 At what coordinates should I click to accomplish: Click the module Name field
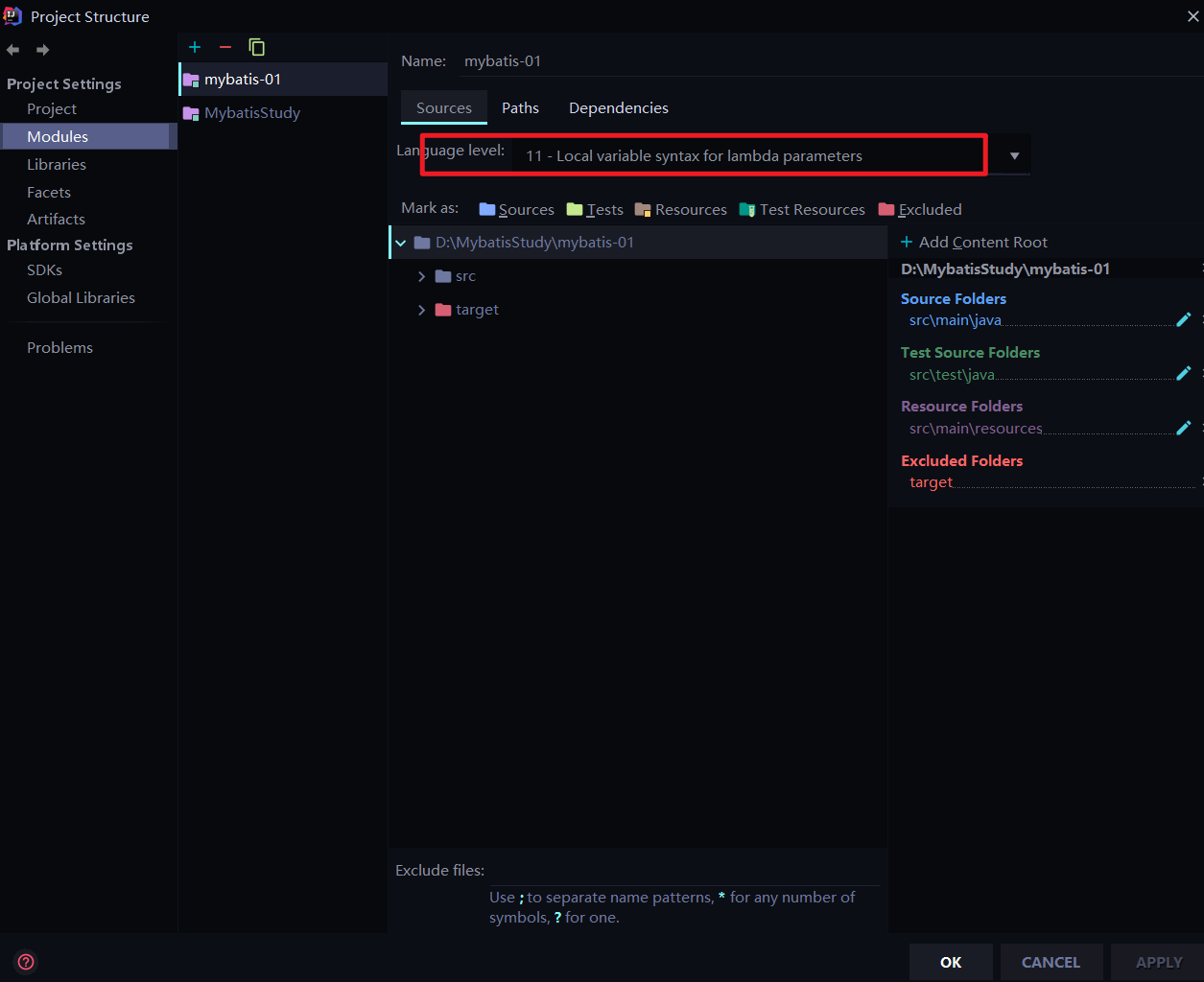829,61
